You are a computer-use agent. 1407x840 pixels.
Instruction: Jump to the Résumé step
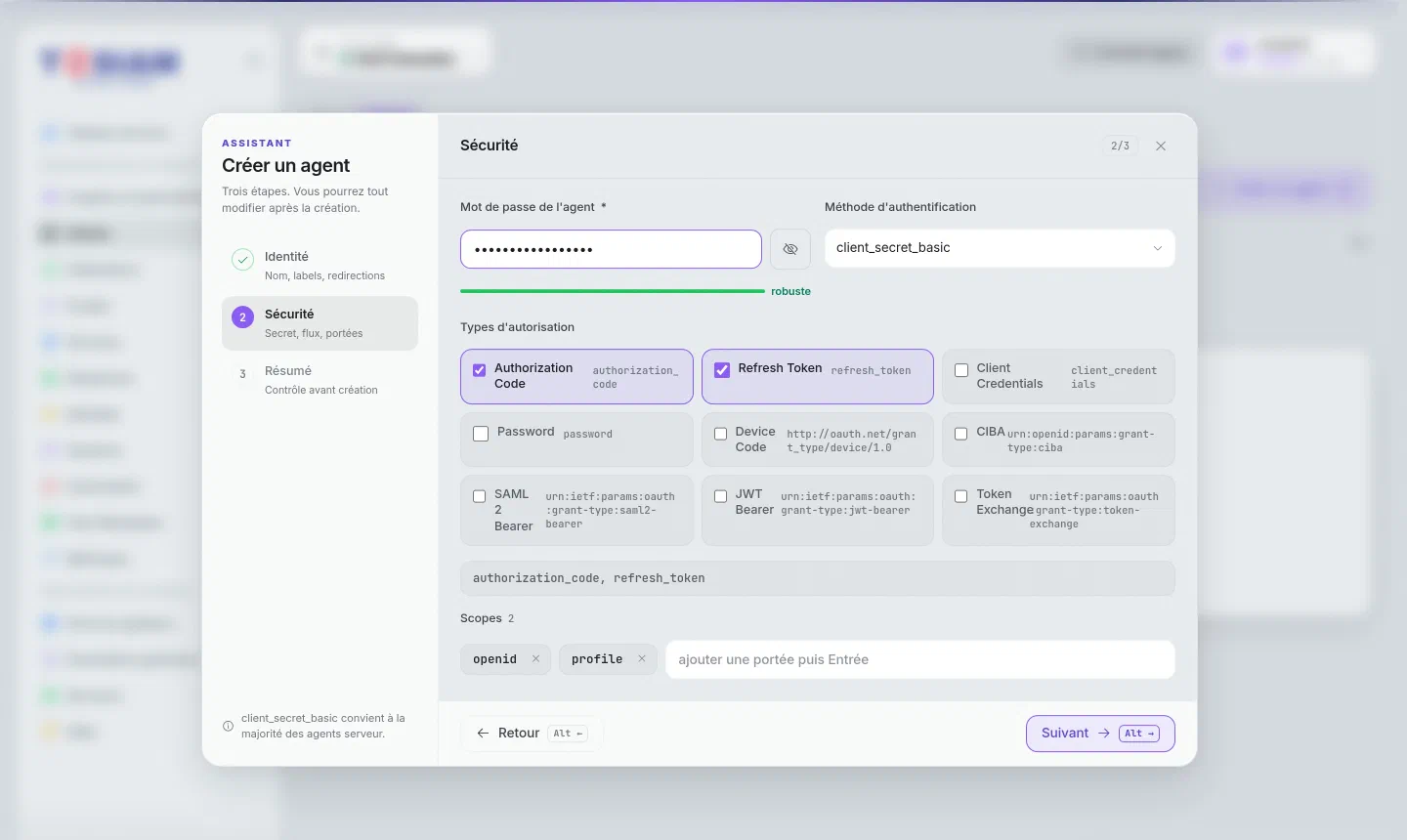tap(320, 380)
